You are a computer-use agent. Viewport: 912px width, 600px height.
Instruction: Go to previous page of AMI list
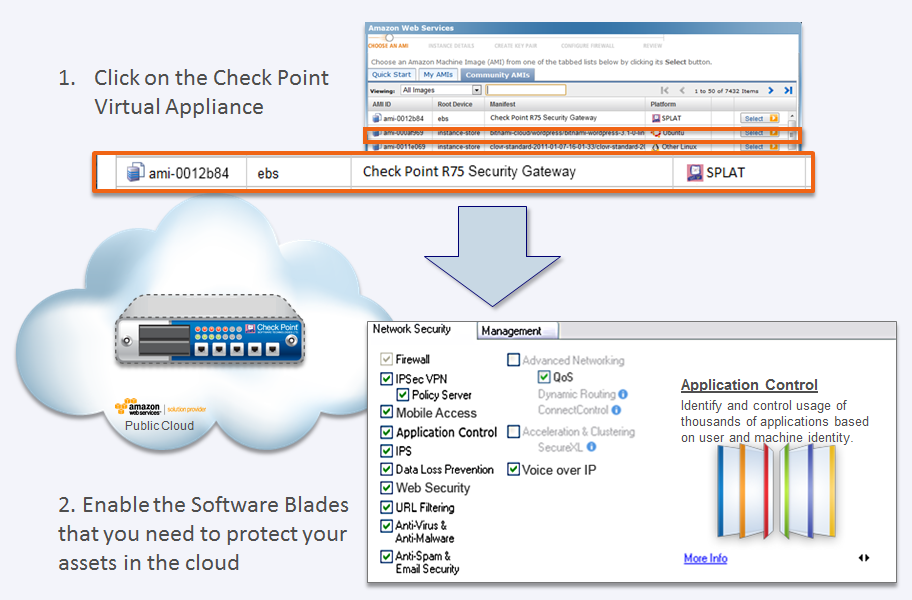(x=682, y=90)
